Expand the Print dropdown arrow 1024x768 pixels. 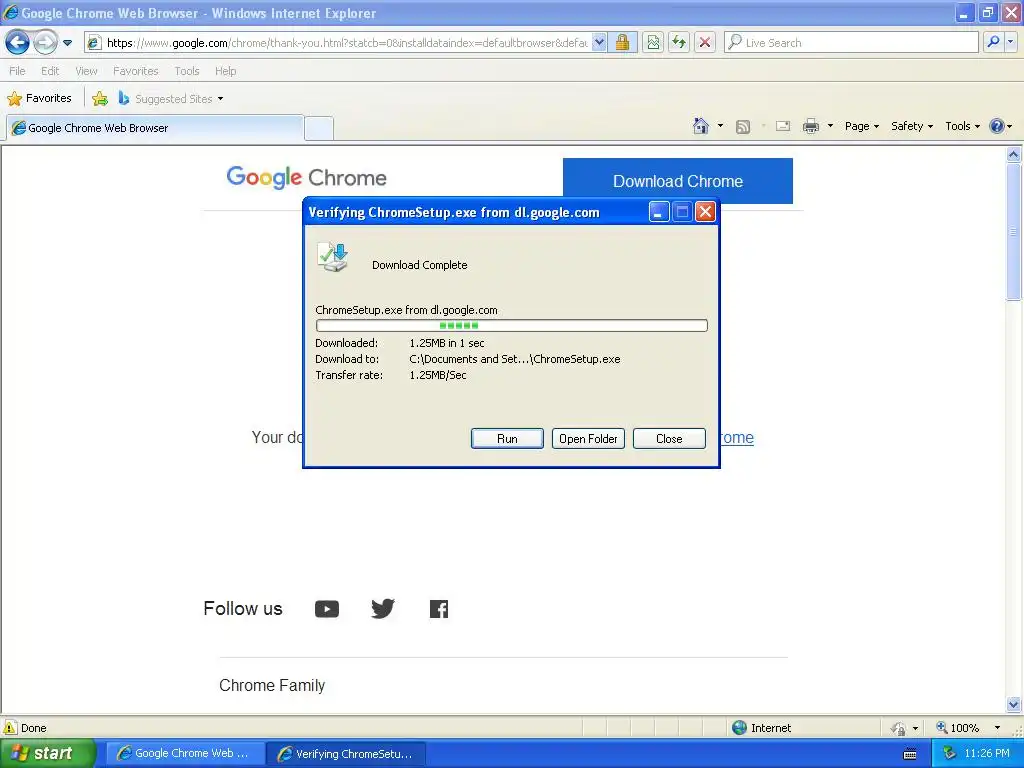point(830,126)
